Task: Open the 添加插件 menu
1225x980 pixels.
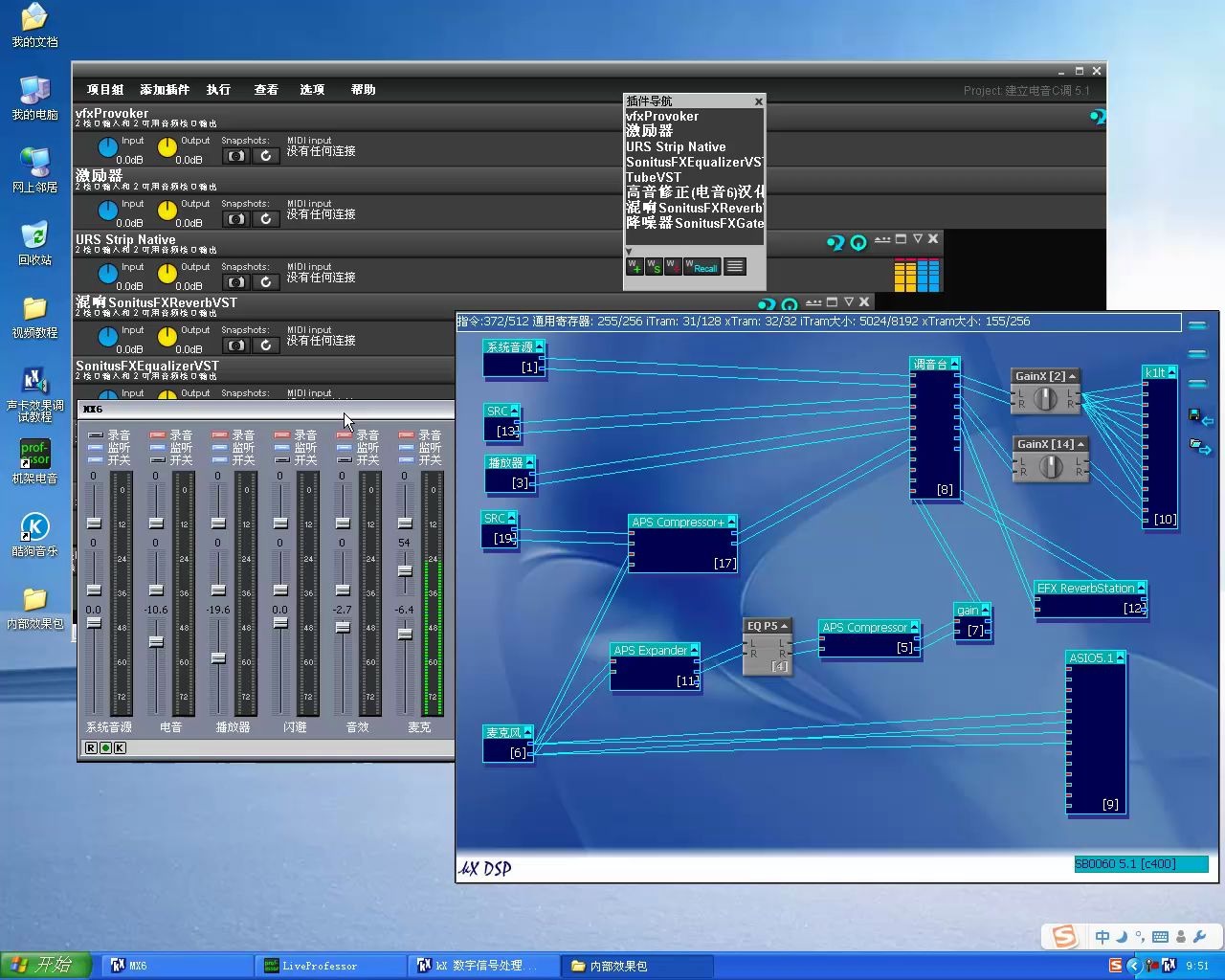Action: (x=165, y=89)
